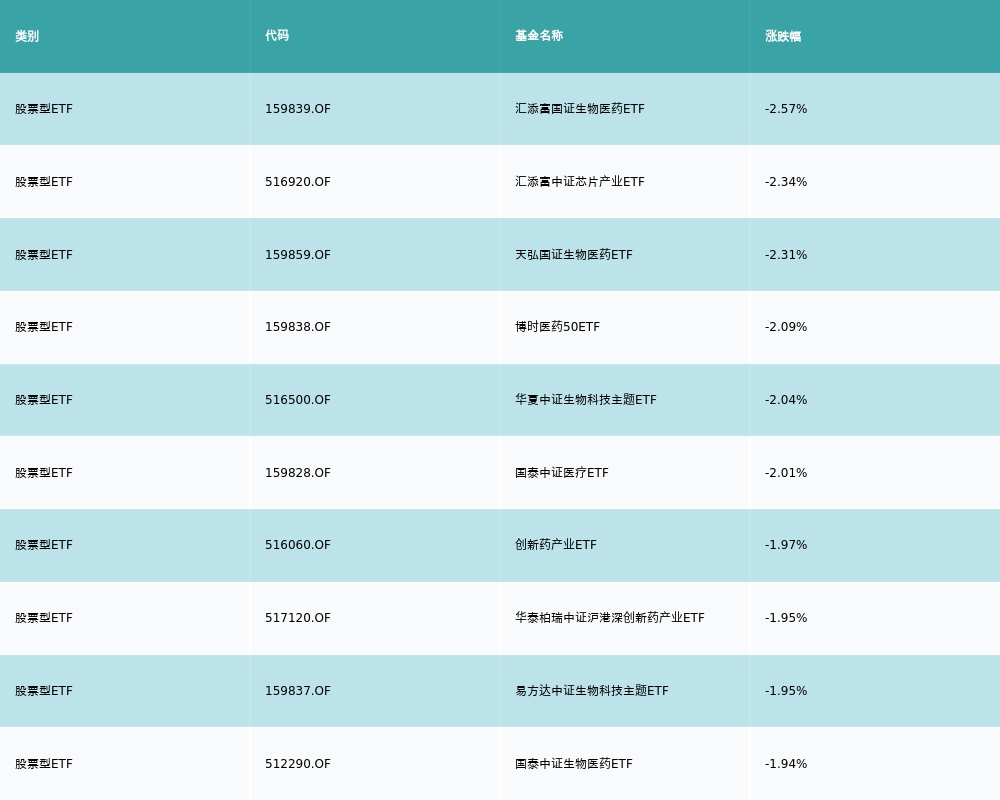Image resolution: width=1000 pixels, height=800 pixels.
Task: Click fund name 汇添富国证生物医药ETF
Action: (x=580, y=109)
